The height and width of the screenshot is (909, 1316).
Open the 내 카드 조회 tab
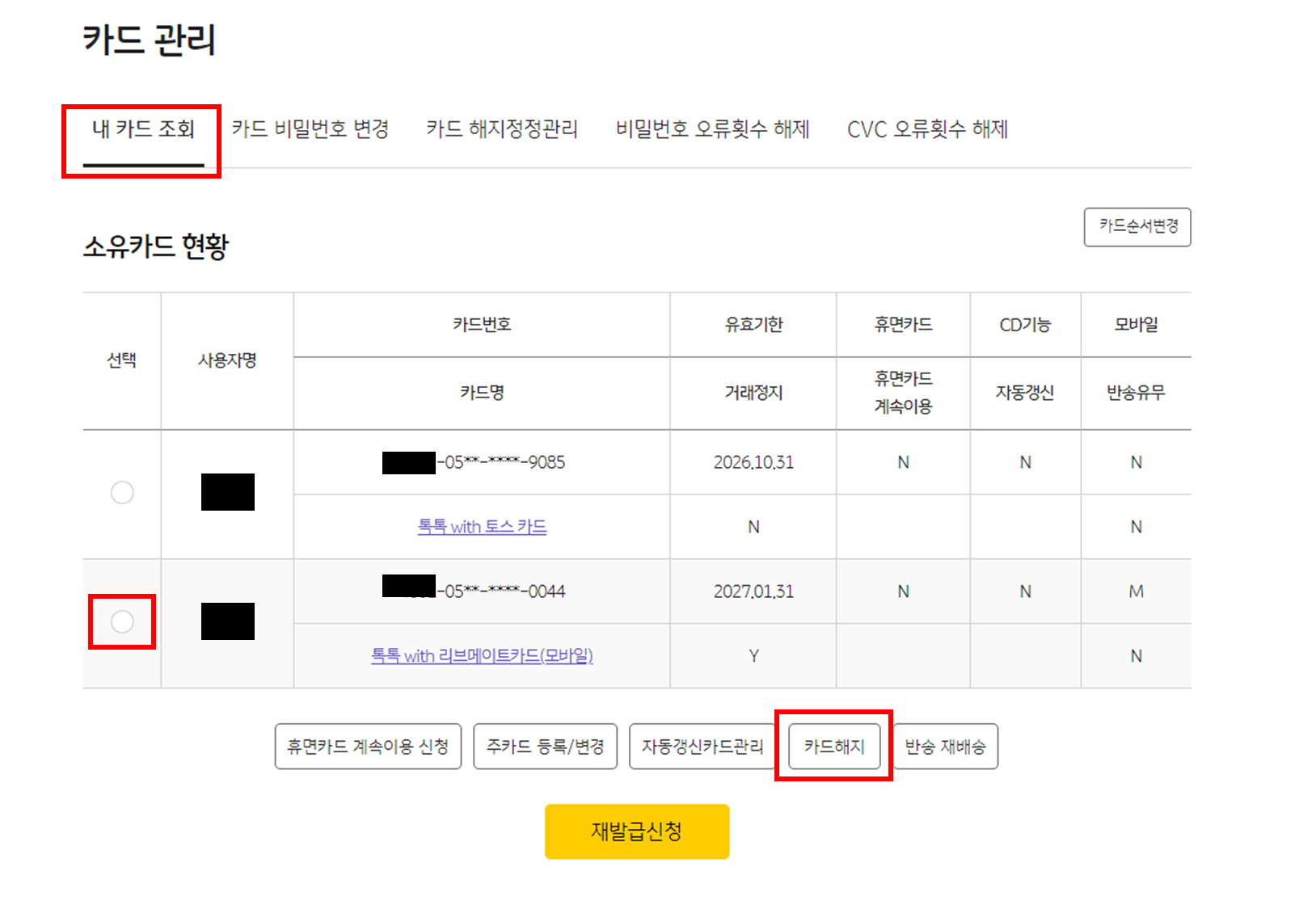[x=143, y=129]
